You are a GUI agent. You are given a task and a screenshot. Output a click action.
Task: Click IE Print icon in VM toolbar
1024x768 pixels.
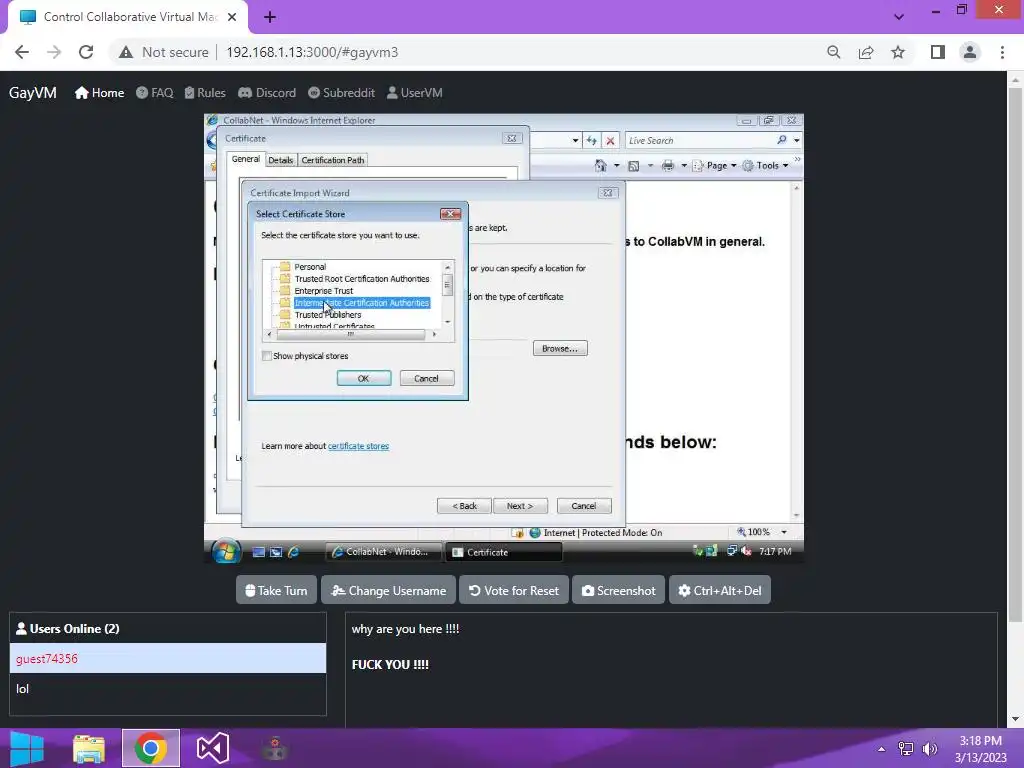click(667, 166)
